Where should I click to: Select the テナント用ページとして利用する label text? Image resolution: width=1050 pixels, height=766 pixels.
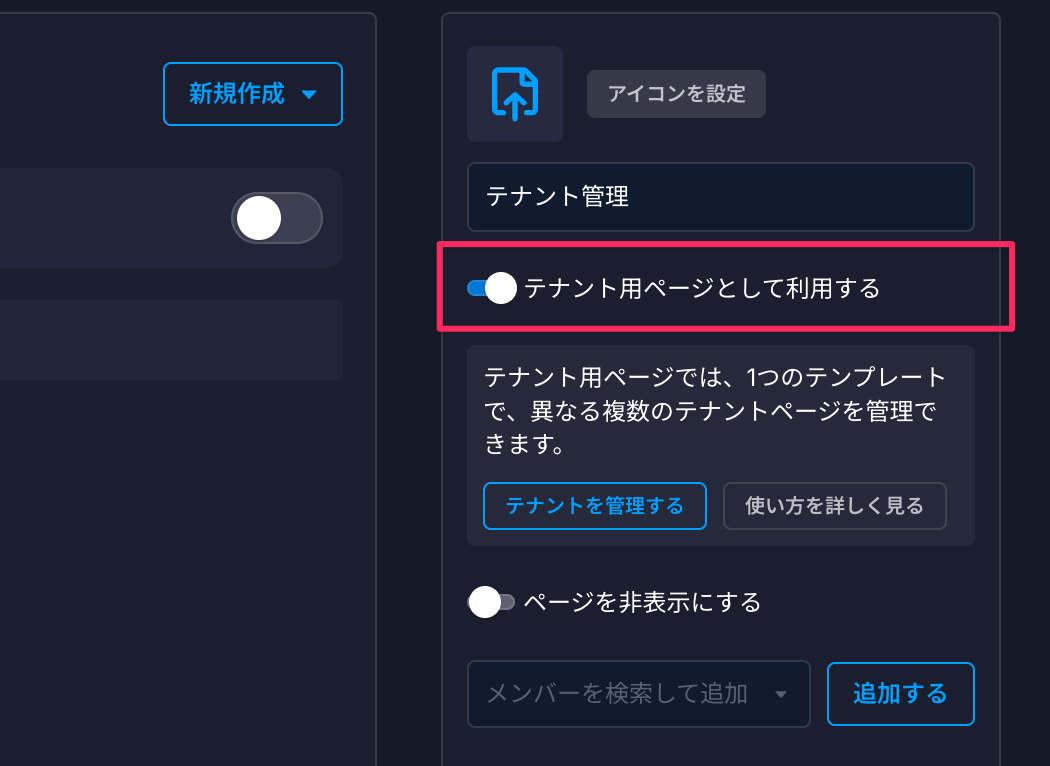(702, 289)
